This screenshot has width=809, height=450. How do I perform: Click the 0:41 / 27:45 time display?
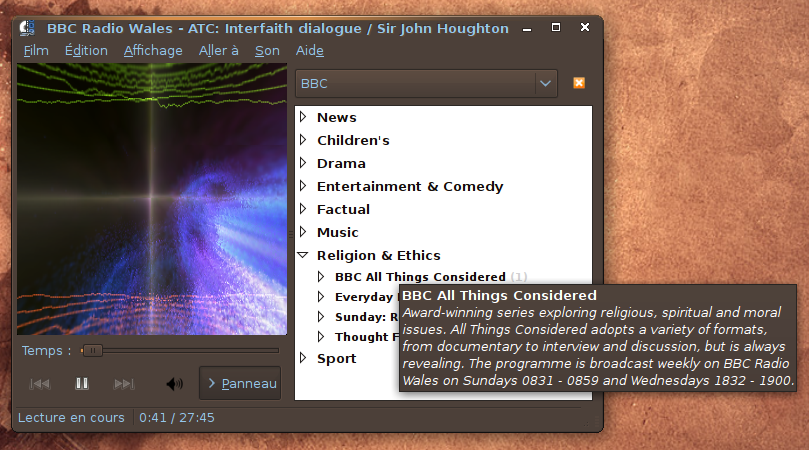coord(177,417)
